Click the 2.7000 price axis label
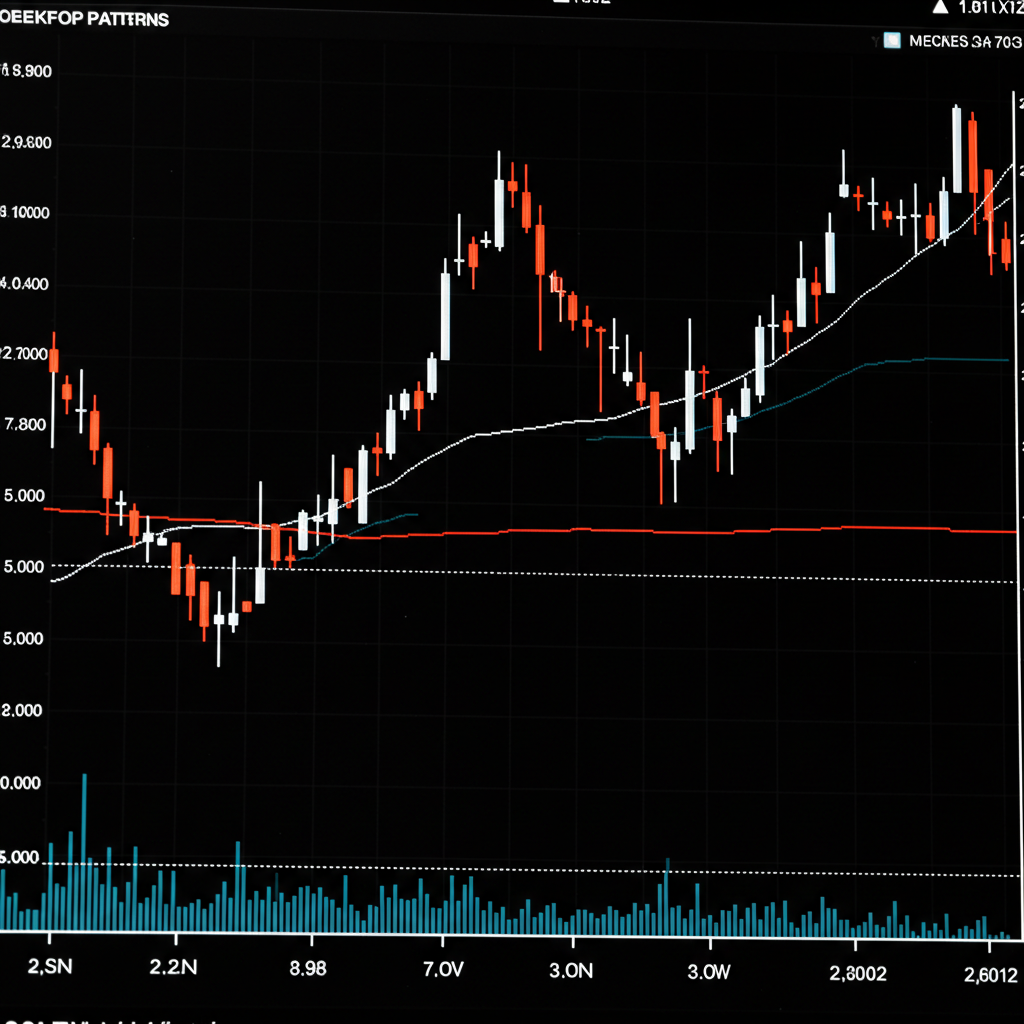This screenshot has width=1024, height=1024. (24, 354)
